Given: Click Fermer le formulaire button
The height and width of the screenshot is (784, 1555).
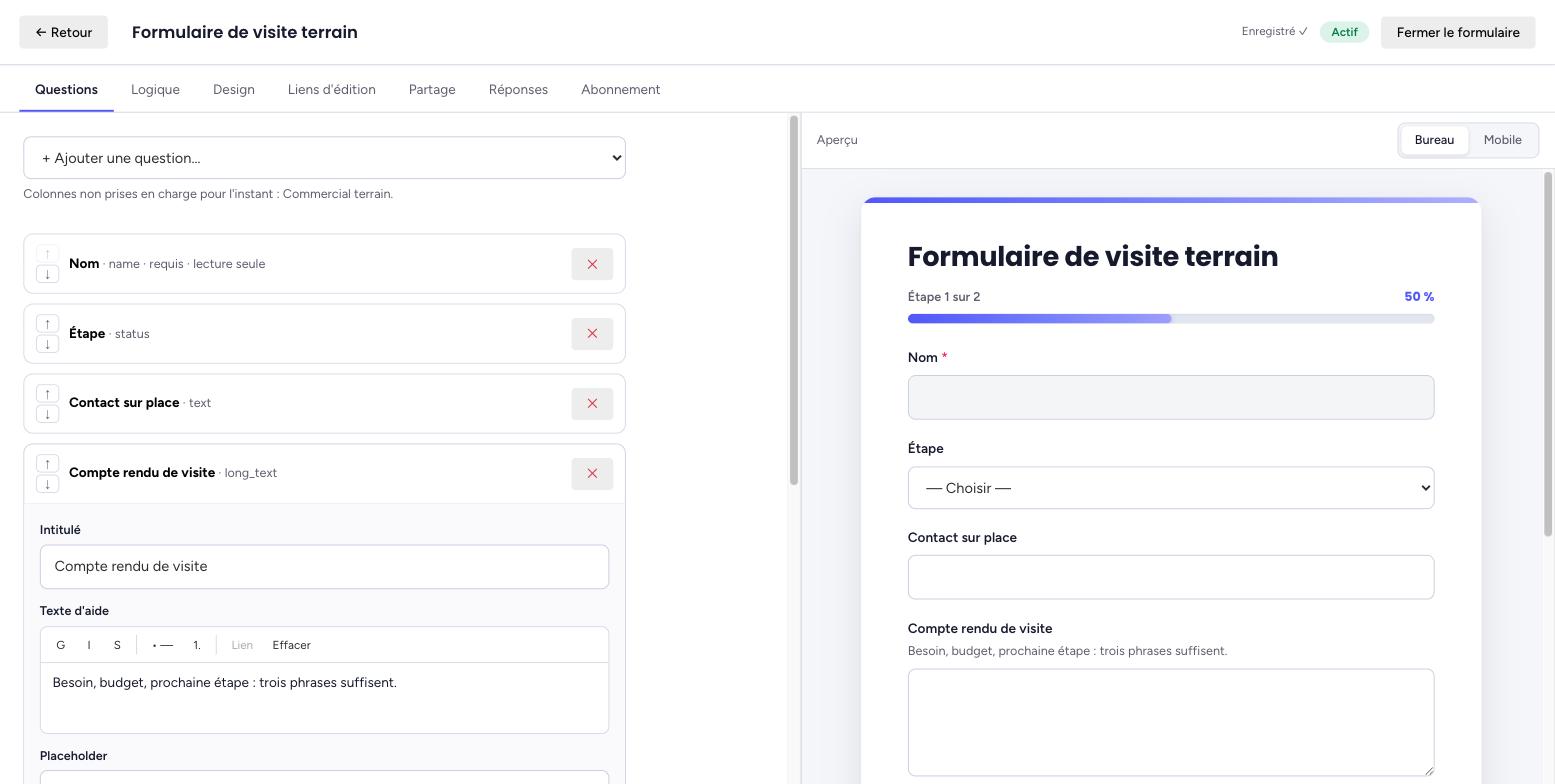Looking at the screenshot, I should [x=1458, y=32].
